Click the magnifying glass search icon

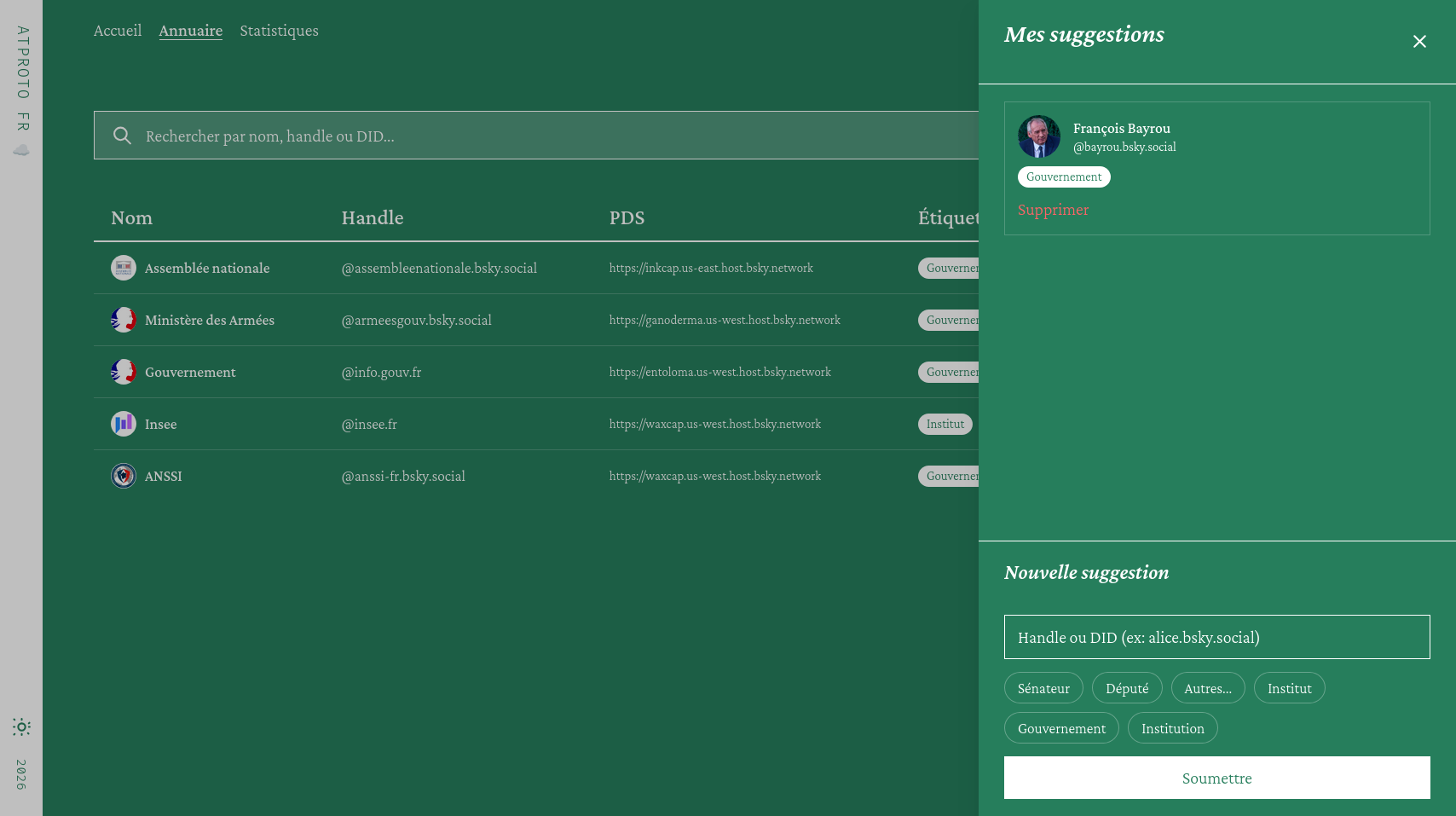point(122,135)
